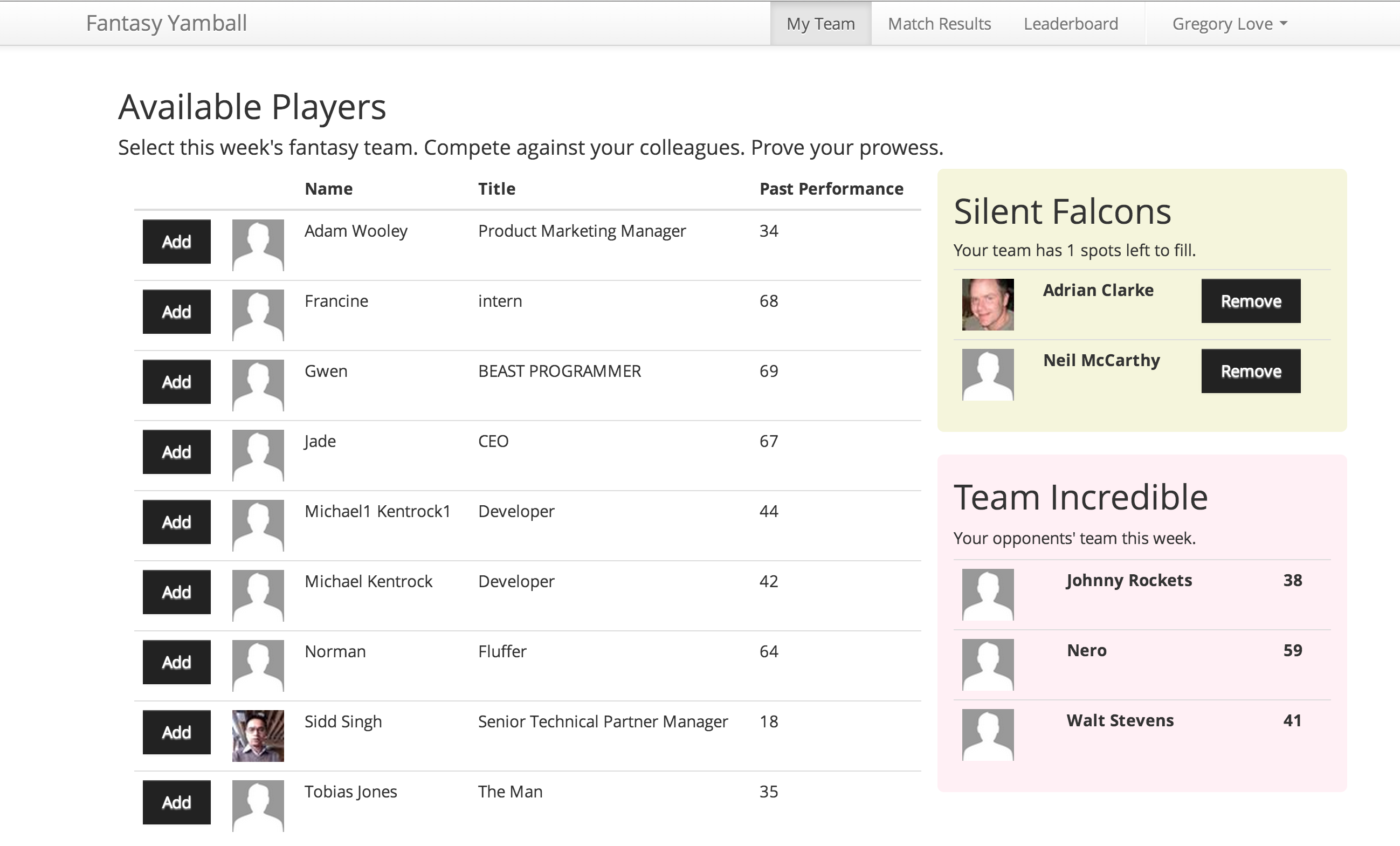Click Adrian Clarke's profile photo

pyautogui.click(x=988, y=305)
